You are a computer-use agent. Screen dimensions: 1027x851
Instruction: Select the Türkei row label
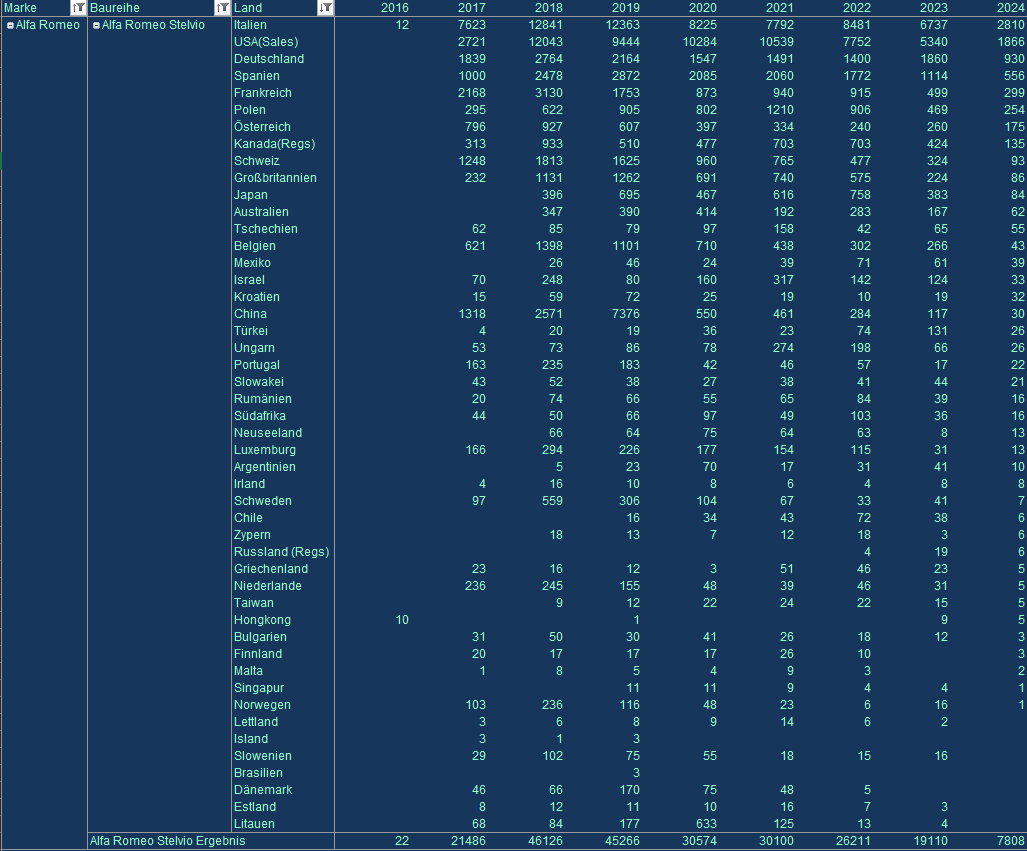click(x=251, y=331)
